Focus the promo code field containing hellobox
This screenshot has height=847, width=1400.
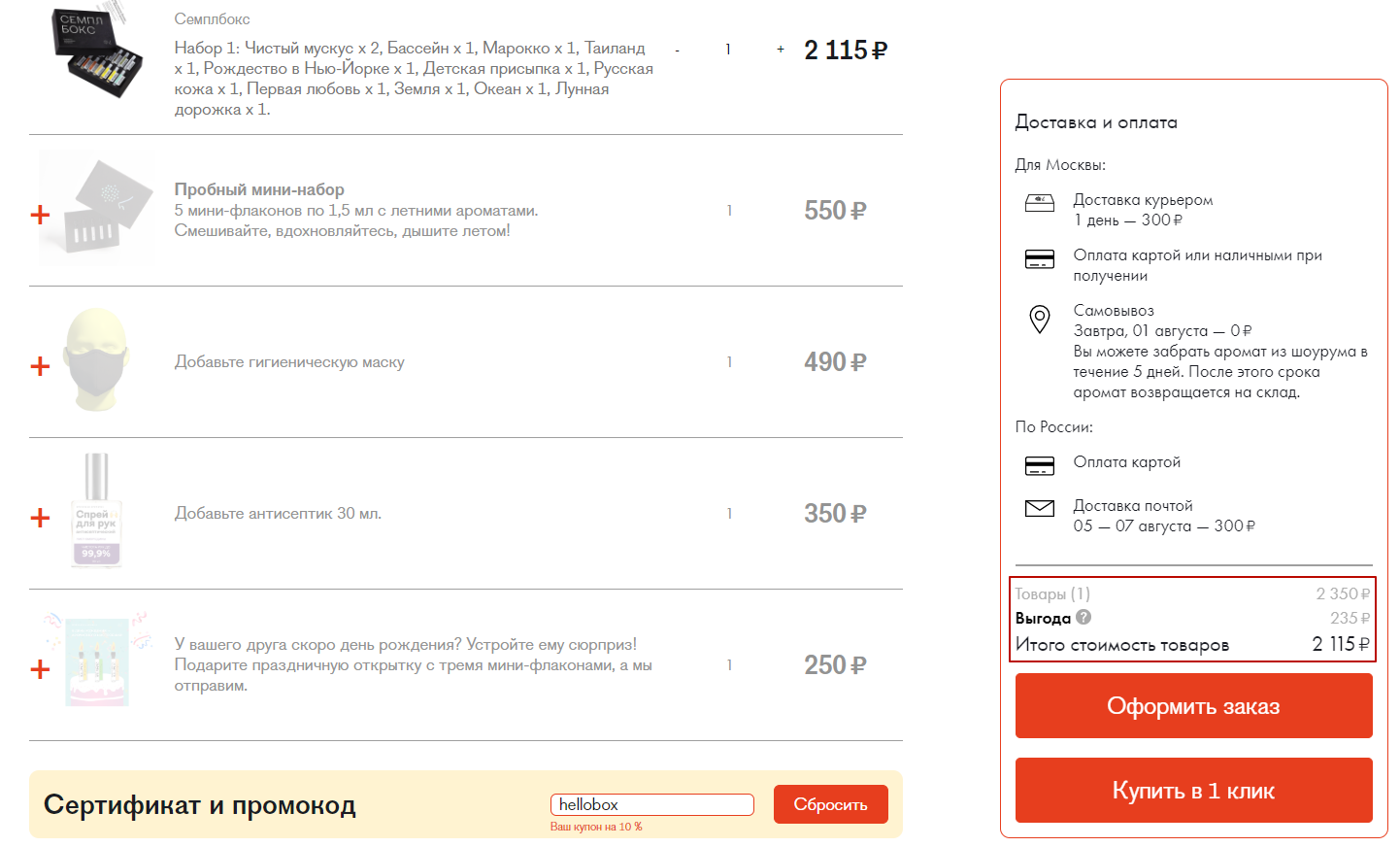[652, 804]
